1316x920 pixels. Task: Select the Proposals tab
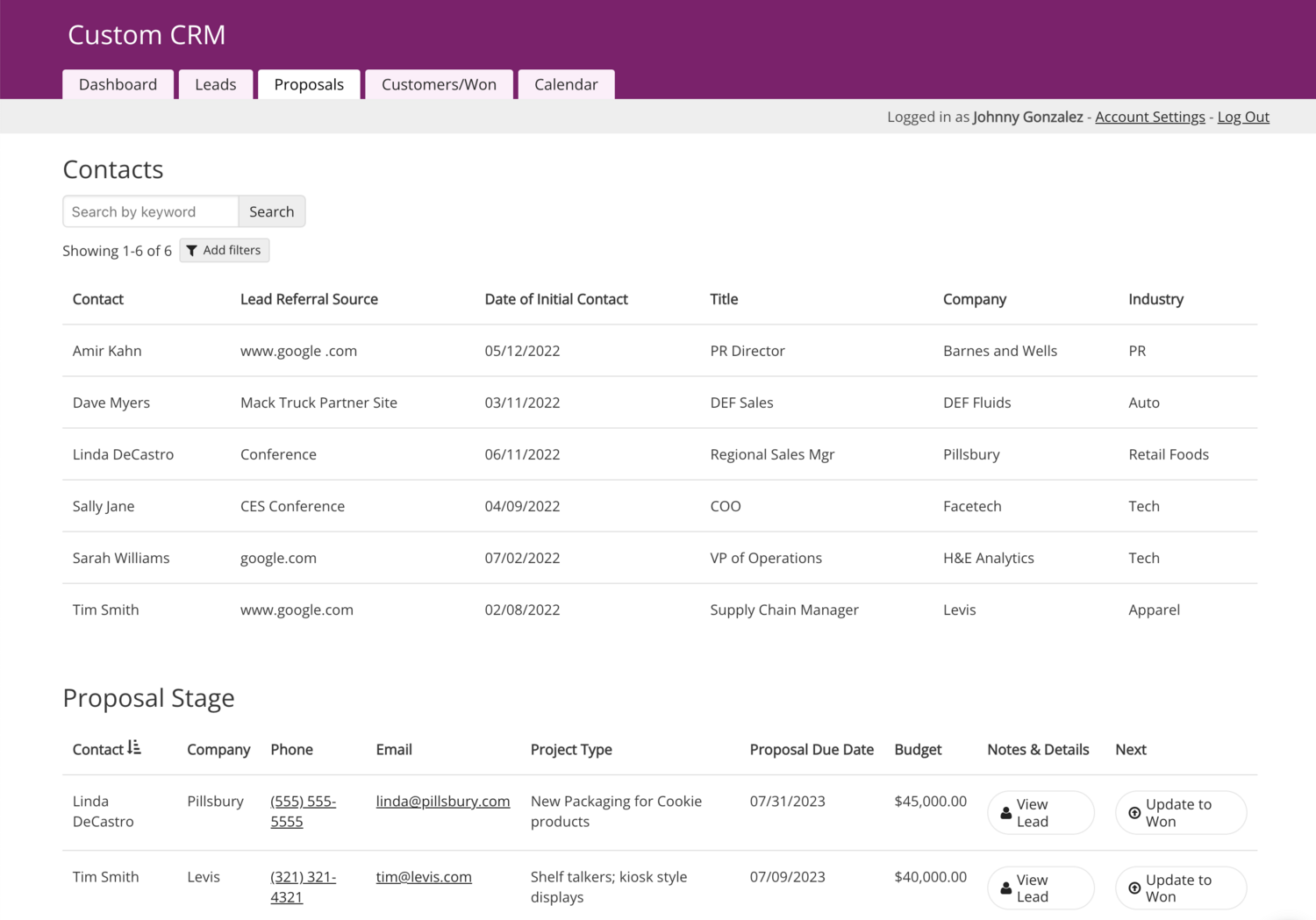(309, 84)
